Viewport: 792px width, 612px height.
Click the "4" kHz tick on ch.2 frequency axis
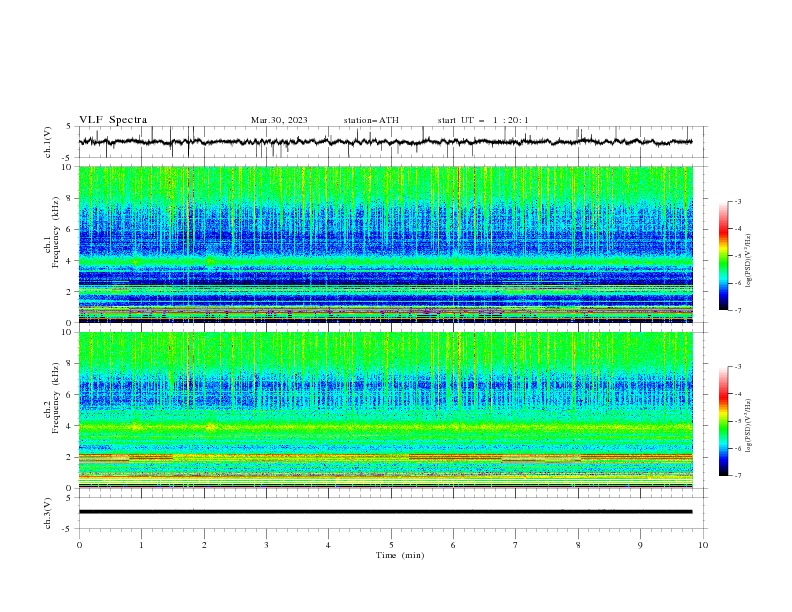(70, 426)
